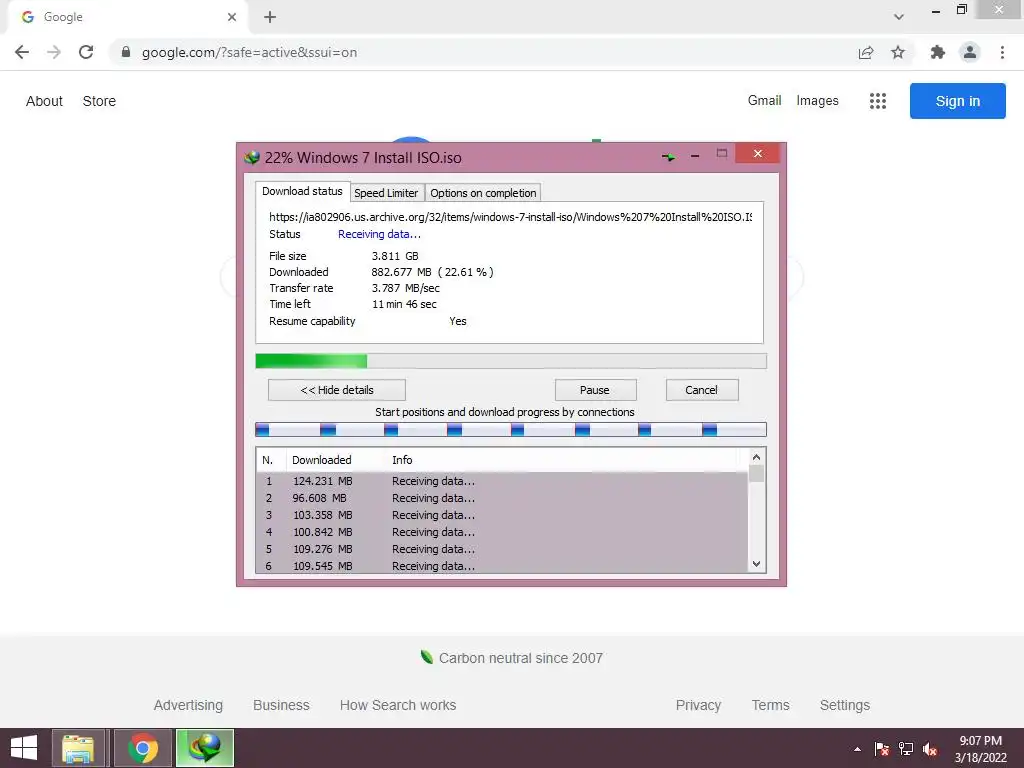Open Google apps grid
The width and height of the screenshot is (1024, 768).
coord(878,101)
